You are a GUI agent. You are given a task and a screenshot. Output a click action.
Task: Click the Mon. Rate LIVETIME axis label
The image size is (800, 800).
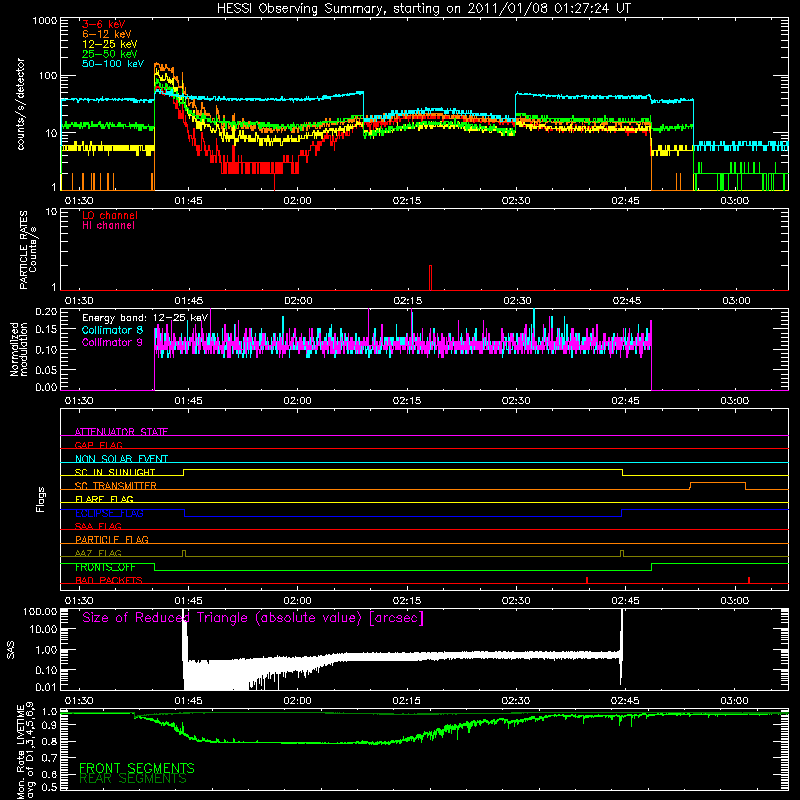(26, 752)
